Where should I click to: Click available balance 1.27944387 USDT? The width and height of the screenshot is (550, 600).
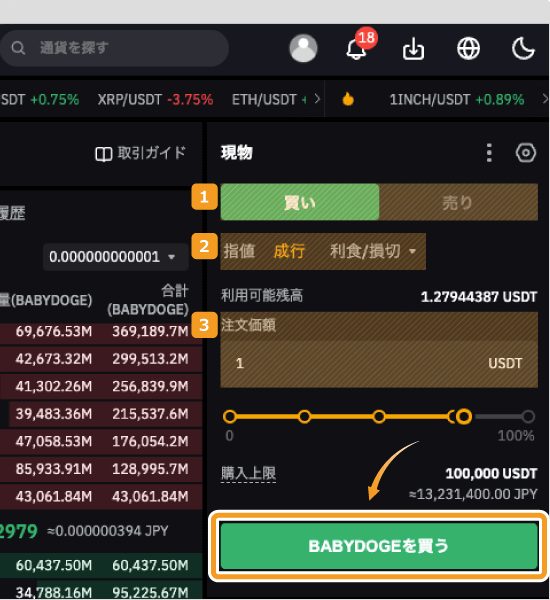(479, 297)
